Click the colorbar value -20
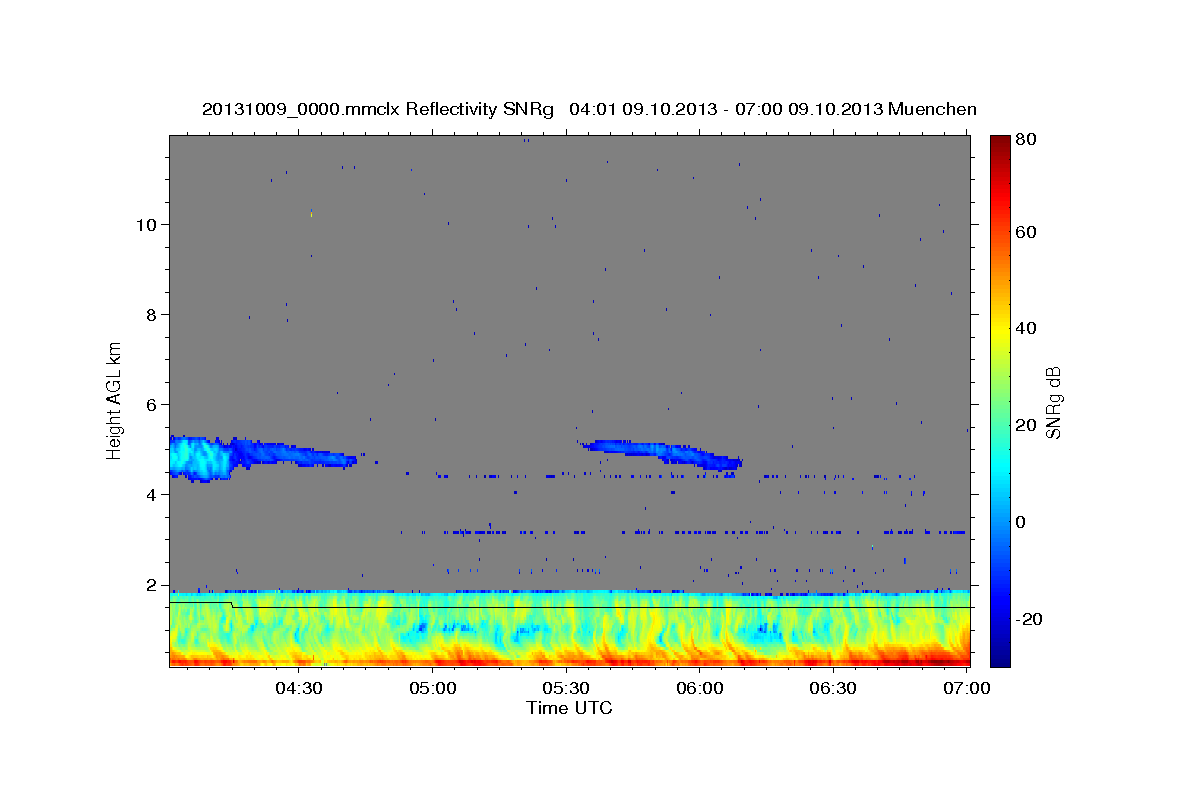Viewport: 1200px width, 800px height. 1030,619
